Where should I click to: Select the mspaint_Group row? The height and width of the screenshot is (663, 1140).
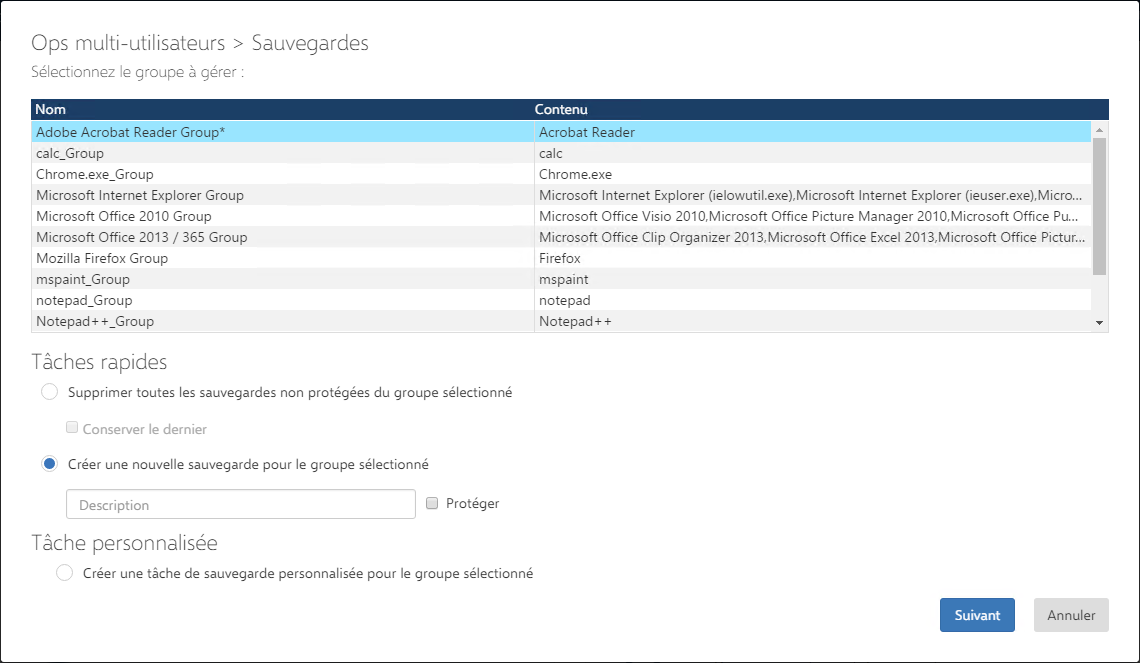[83, 279]
